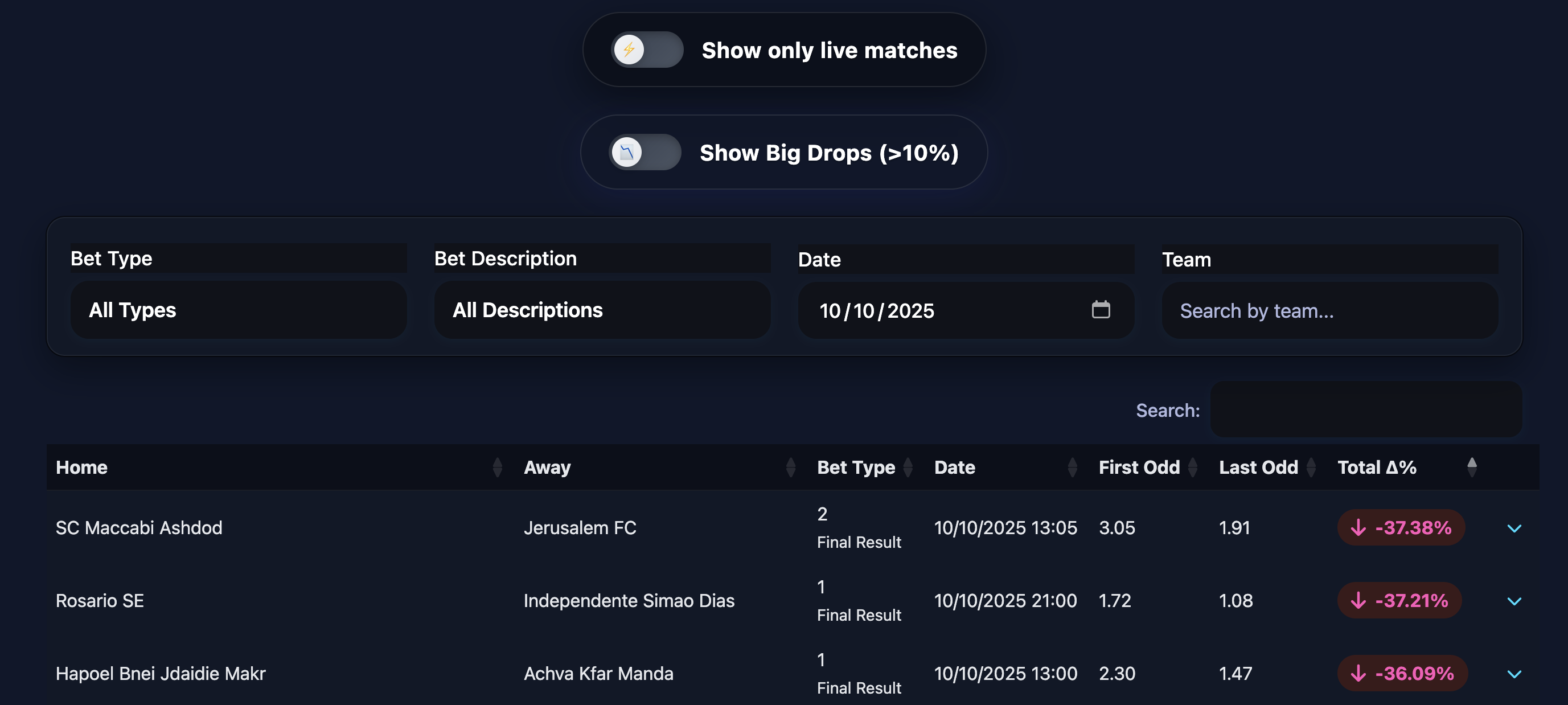
Task: Sort by Total Δ% column arrows
Action: (1472, 467)
